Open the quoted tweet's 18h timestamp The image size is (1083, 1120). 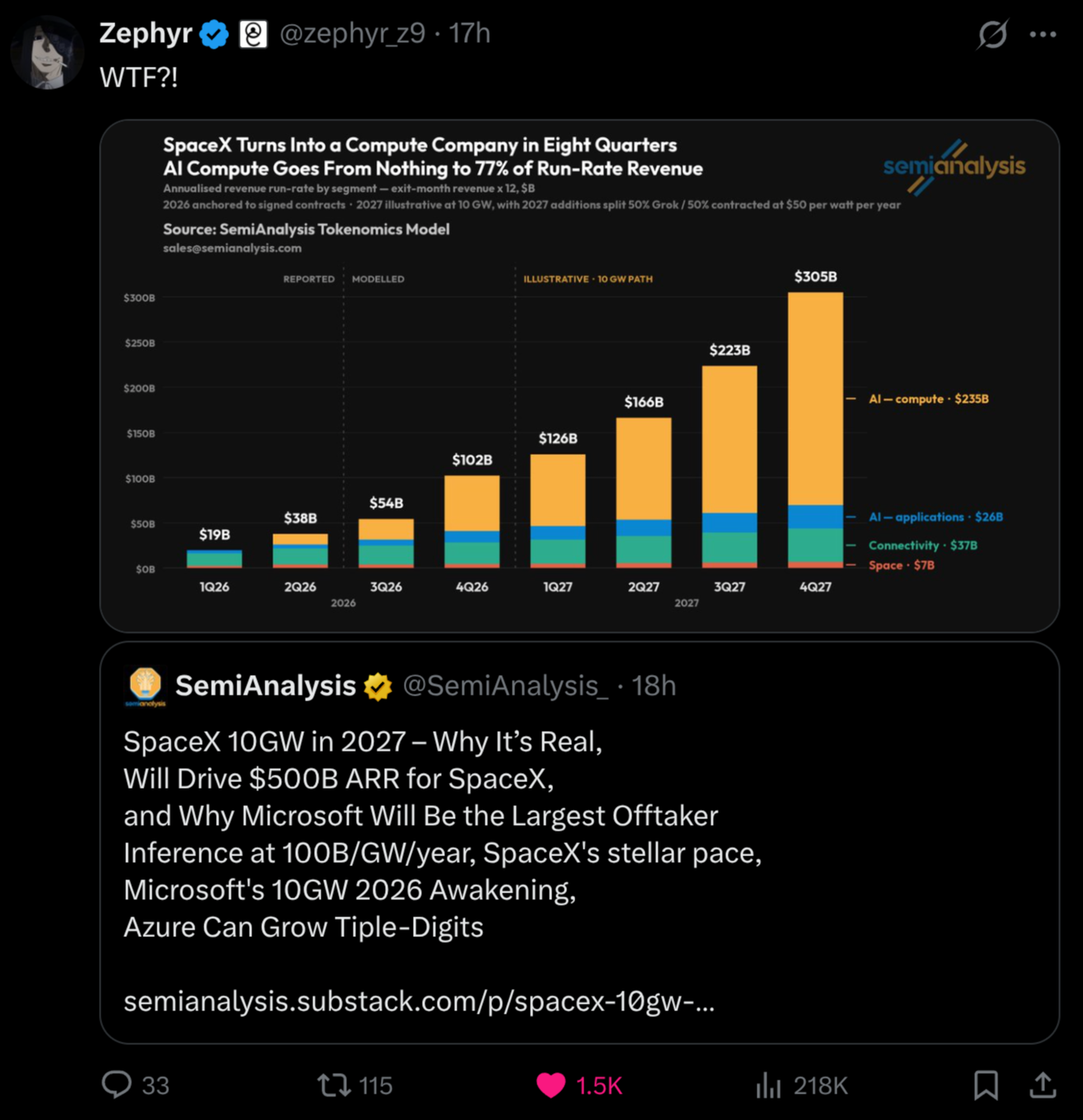(x=654, y=686)
